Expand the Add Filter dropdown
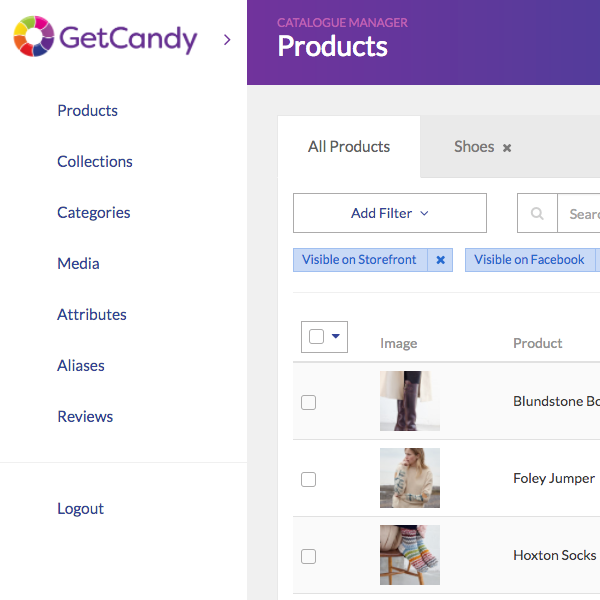The image size is (600, 600). click(x=390, y=213)
